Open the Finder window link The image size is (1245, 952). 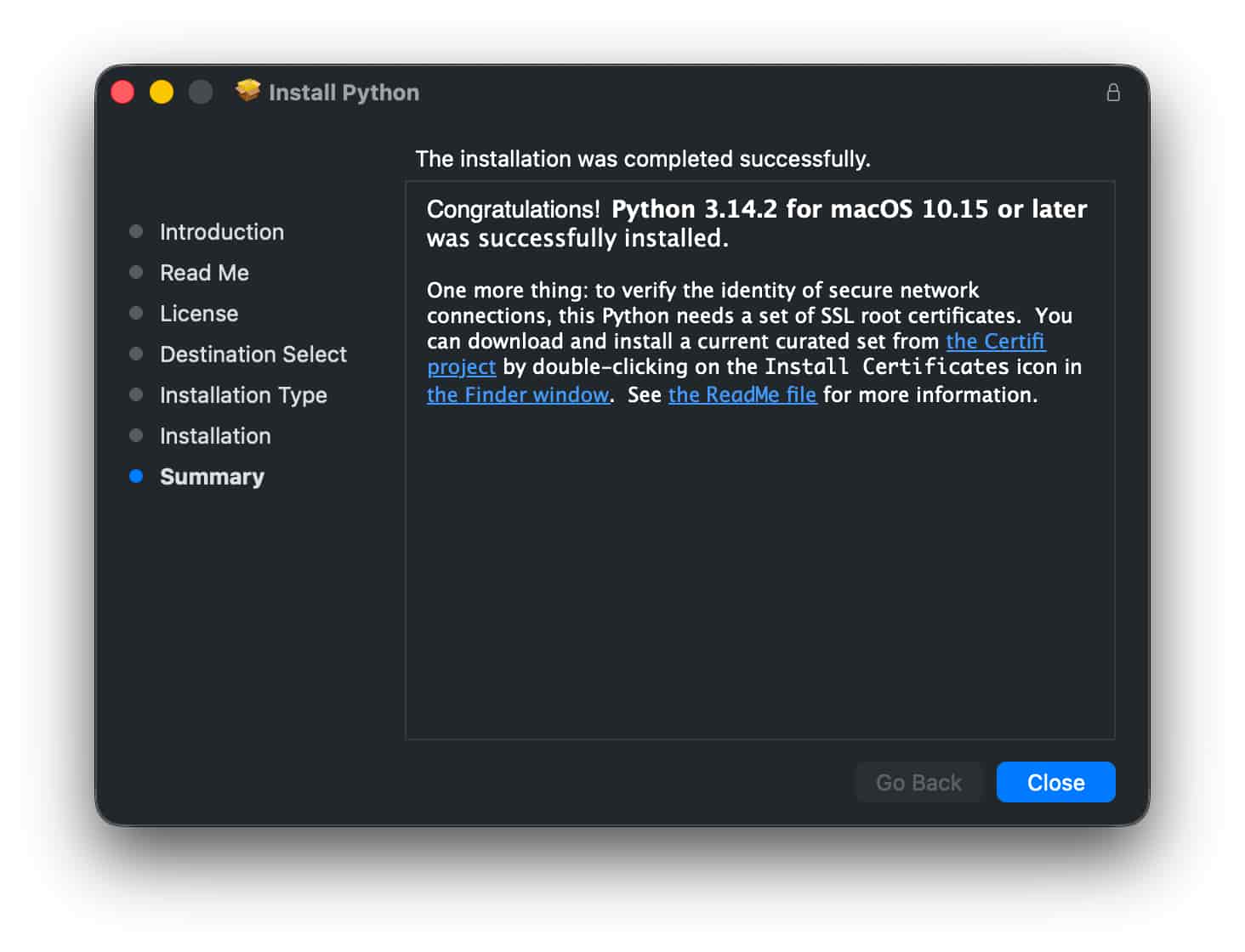517,395
